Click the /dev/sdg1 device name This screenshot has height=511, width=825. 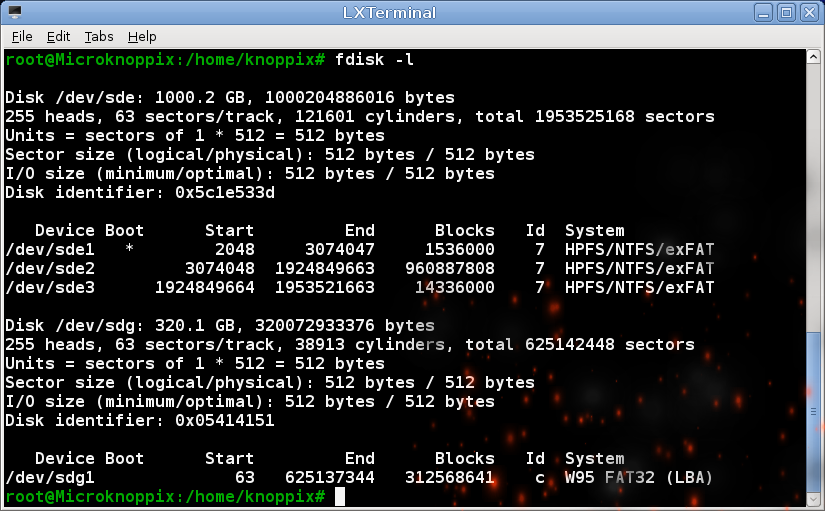pyautogui.click(x=50, y=477)
